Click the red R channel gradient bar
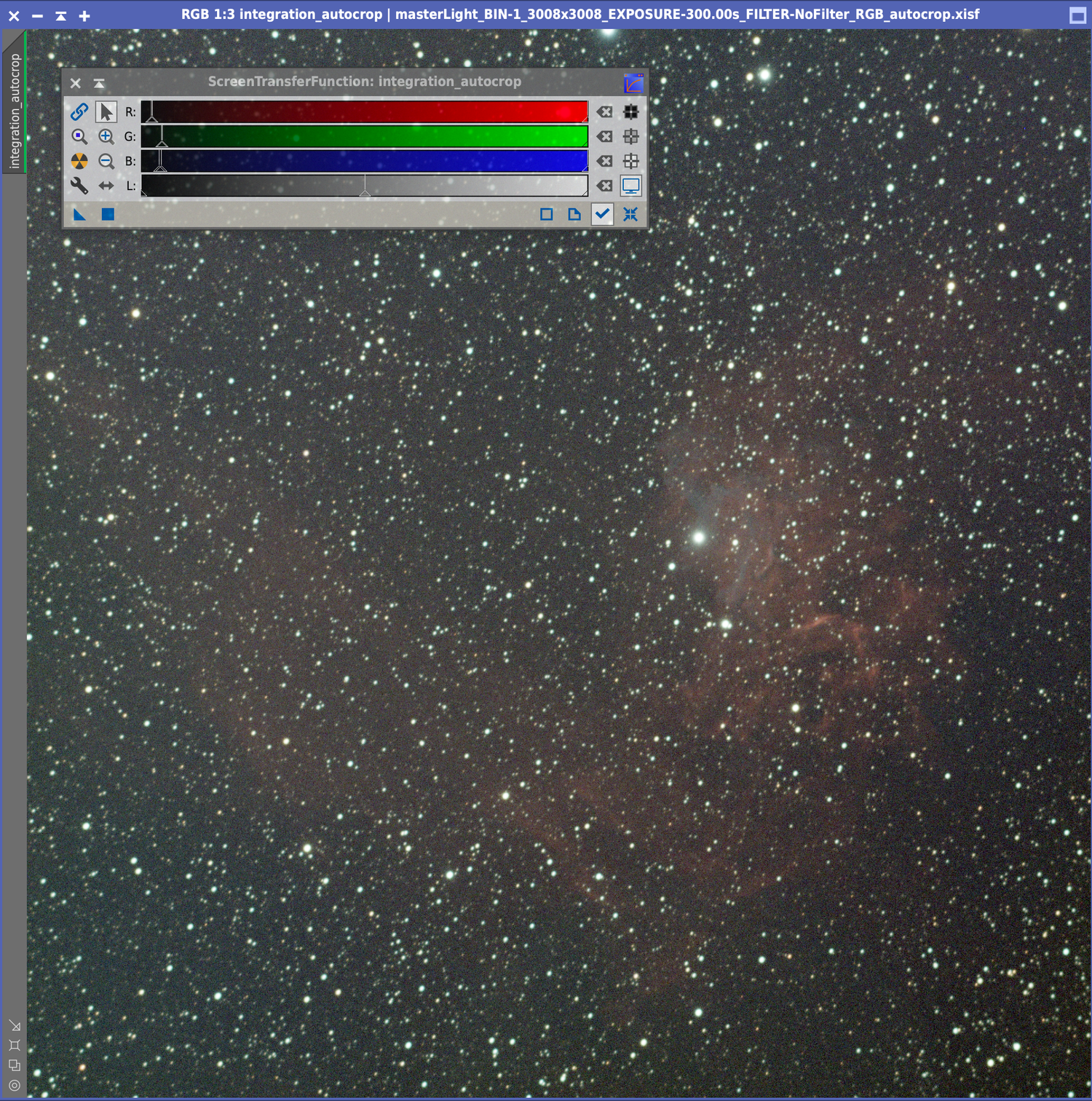This screenshot has width=1092, height=1101. click(364, 111)
